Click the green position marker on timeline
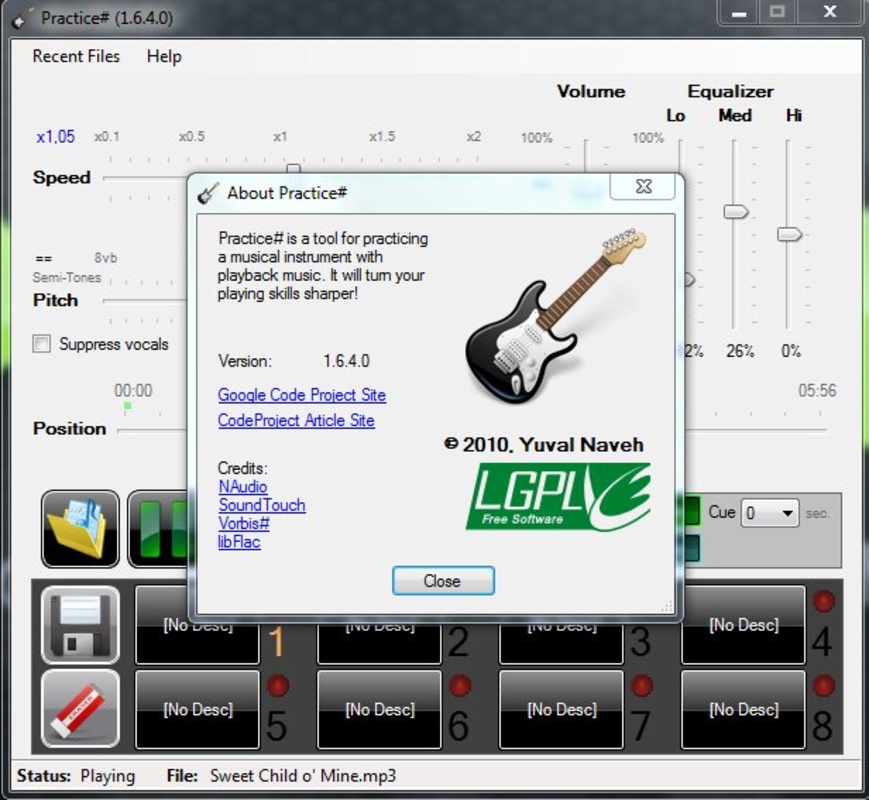Image resolution: width=869 pixels, height=800 pixels. click(x=128, y=406)
